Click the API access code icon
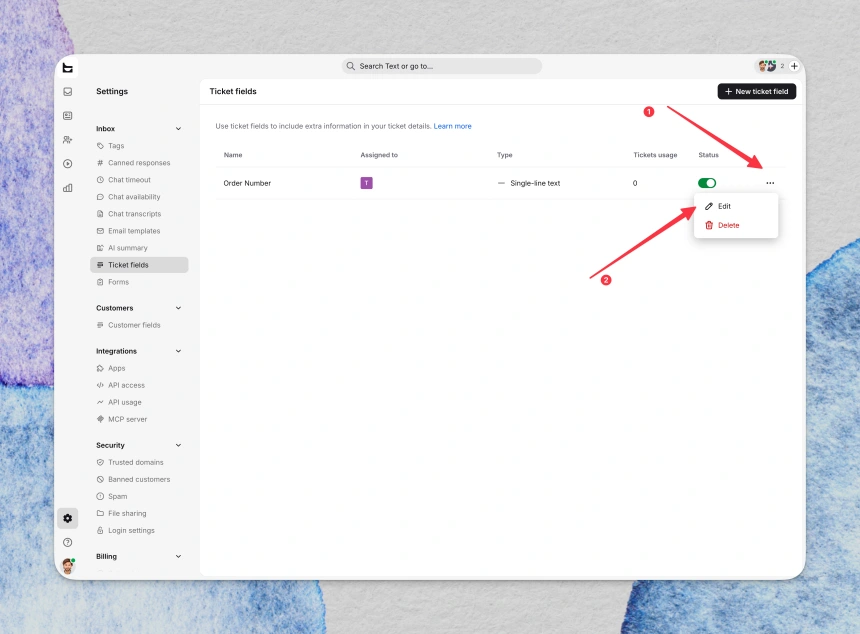This screenshot has height=634, width=860. click(100, 385)
